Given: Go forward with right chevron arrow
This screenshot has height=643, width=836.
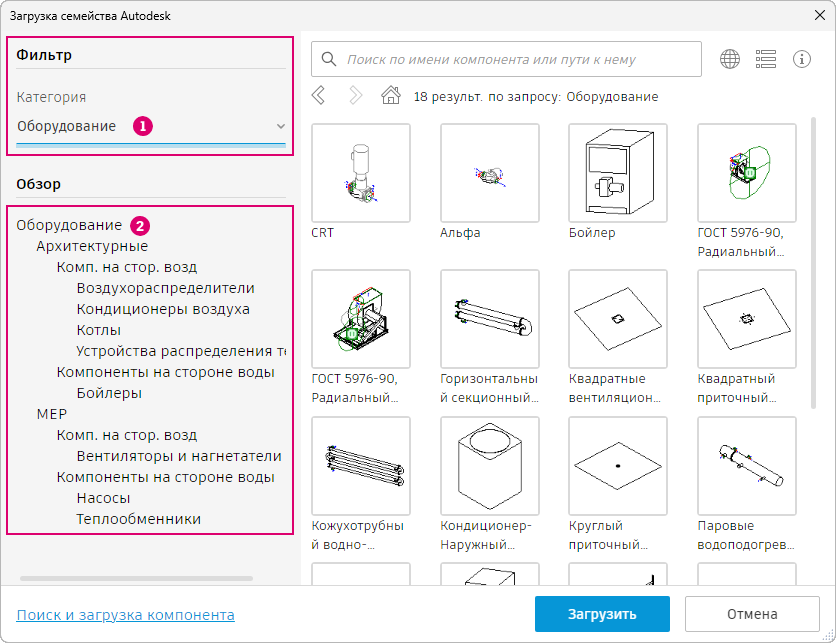Looking at the screenshot, I should point(356,96).
